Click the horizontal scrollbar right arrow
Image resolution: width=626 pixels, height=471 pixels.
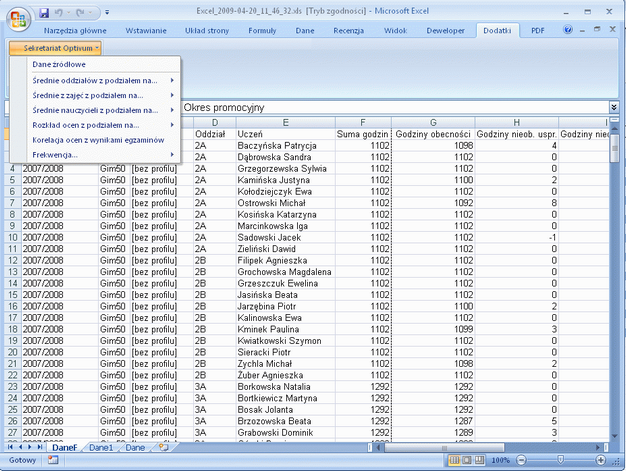(598, 447)
